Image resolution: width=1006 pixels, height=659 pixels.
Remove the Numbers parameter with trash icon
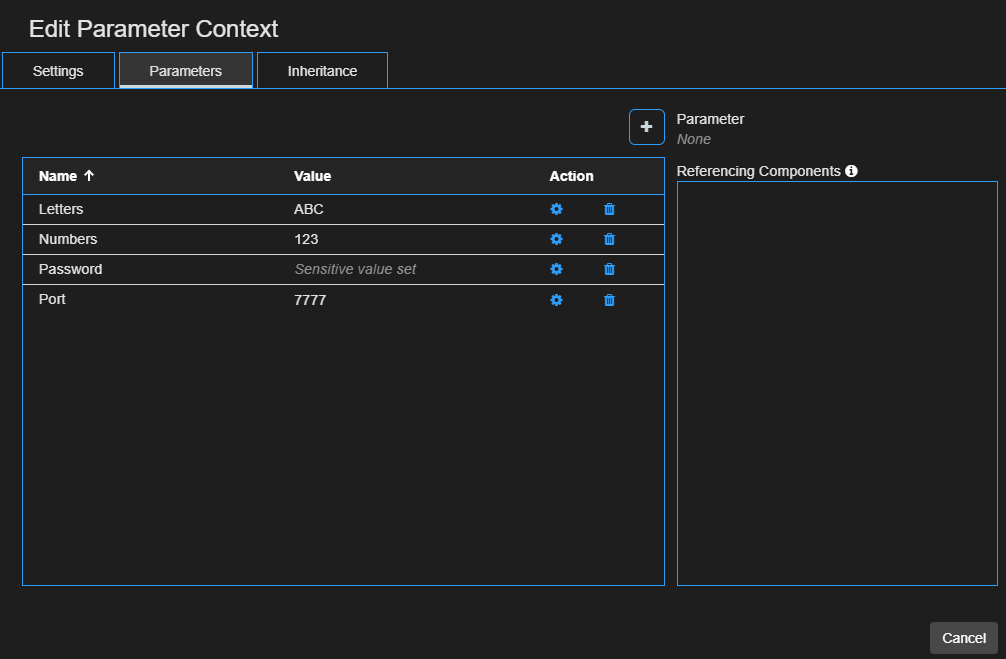609,239
